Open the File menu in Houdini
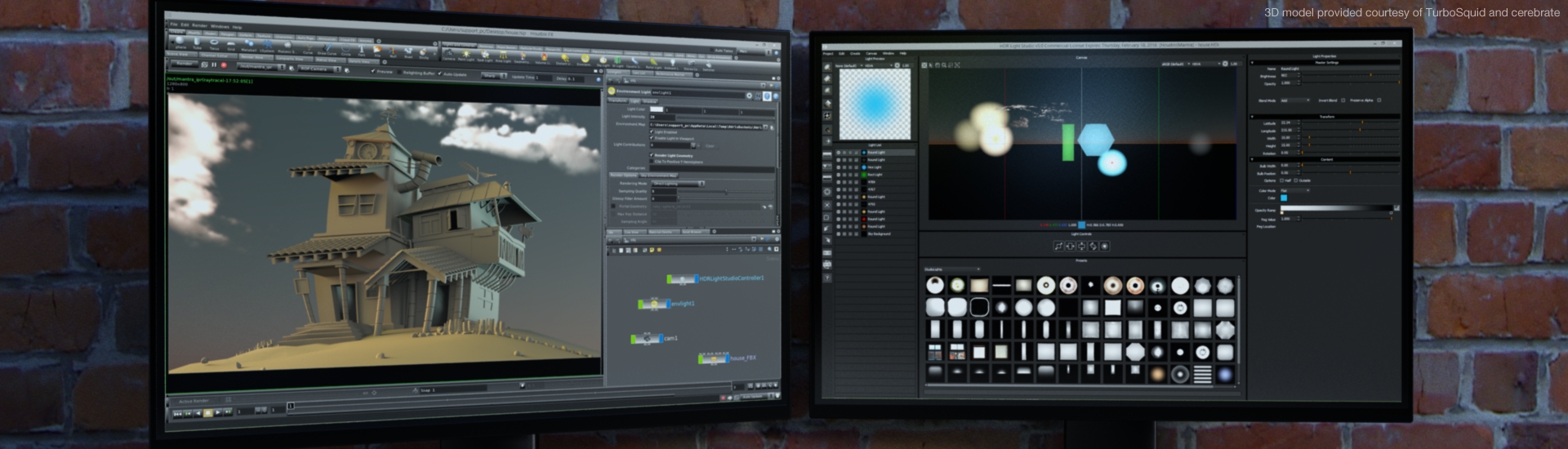Image resolution: width=1568 pixels, height=449 pixels. (174, 24)
